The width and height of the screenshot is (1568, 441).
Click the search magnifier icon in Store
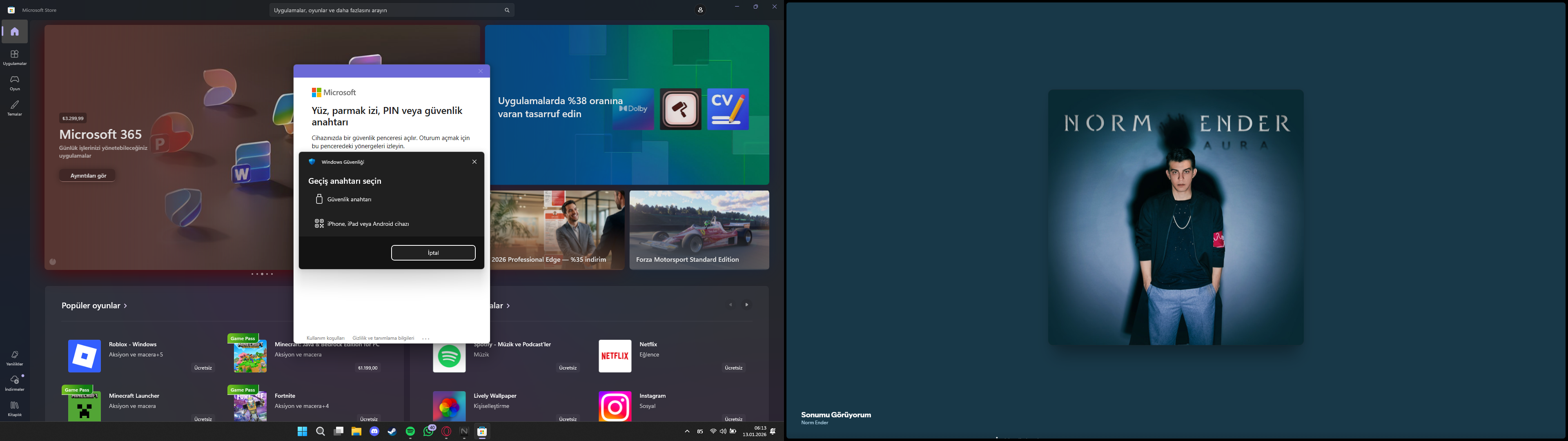click(507, 10)
